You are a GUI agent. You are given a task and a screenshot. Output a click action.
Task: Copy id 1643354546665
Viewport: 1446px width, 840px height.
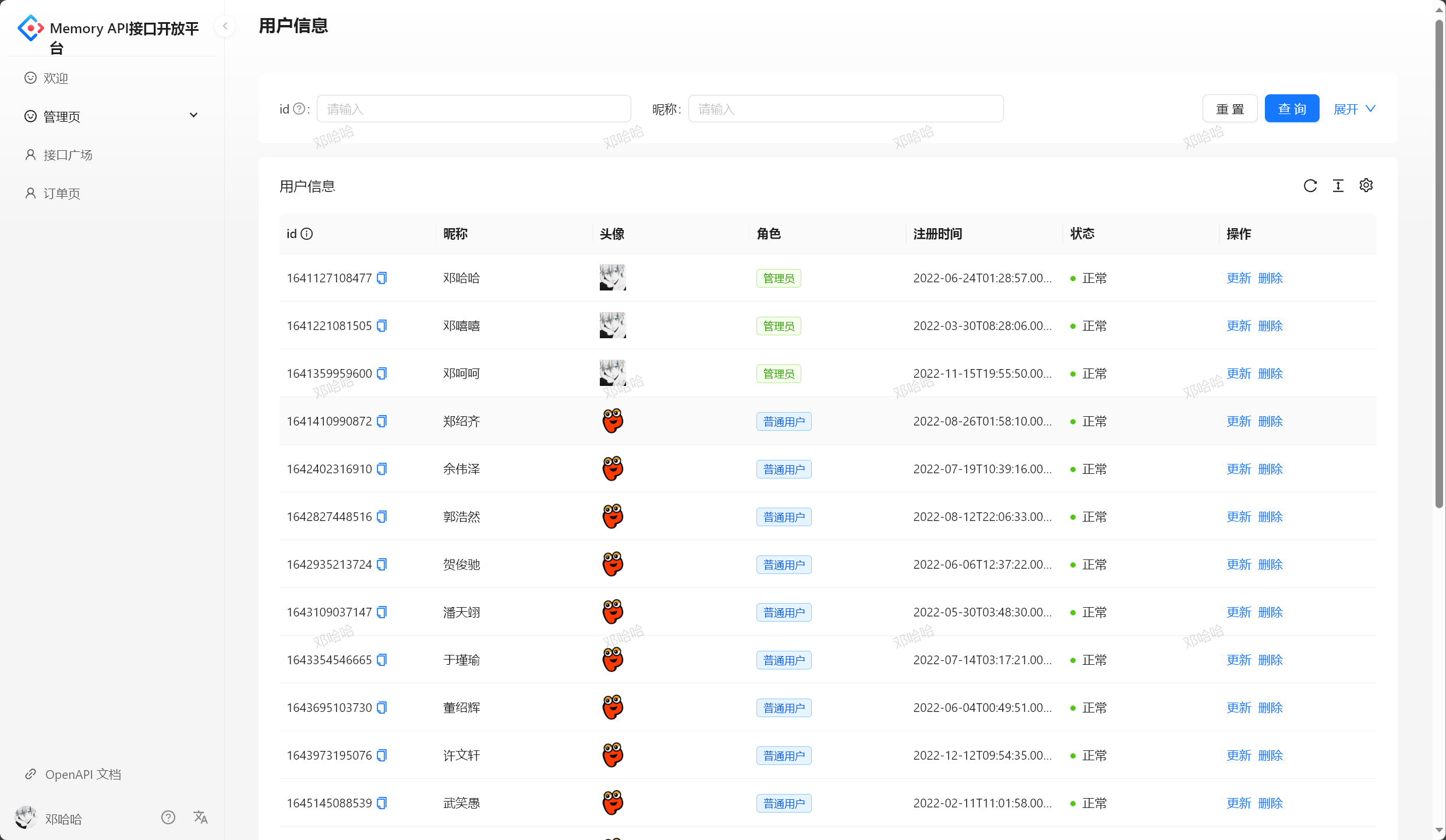click(x=382, y=660)
